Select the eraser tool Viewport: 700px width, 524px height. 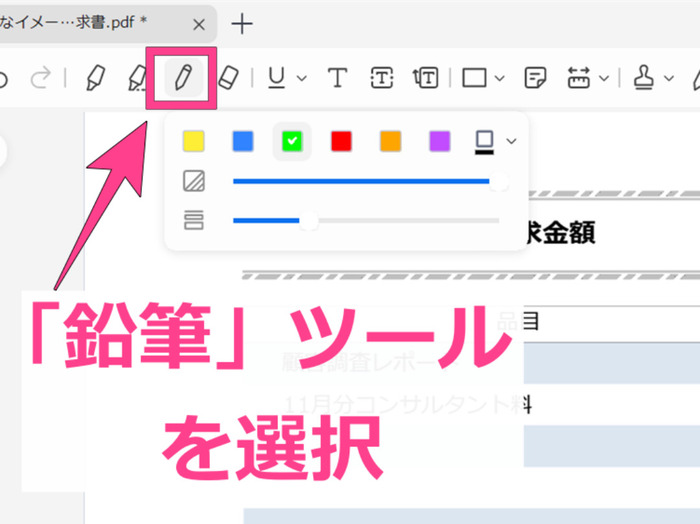click(228, 78)
